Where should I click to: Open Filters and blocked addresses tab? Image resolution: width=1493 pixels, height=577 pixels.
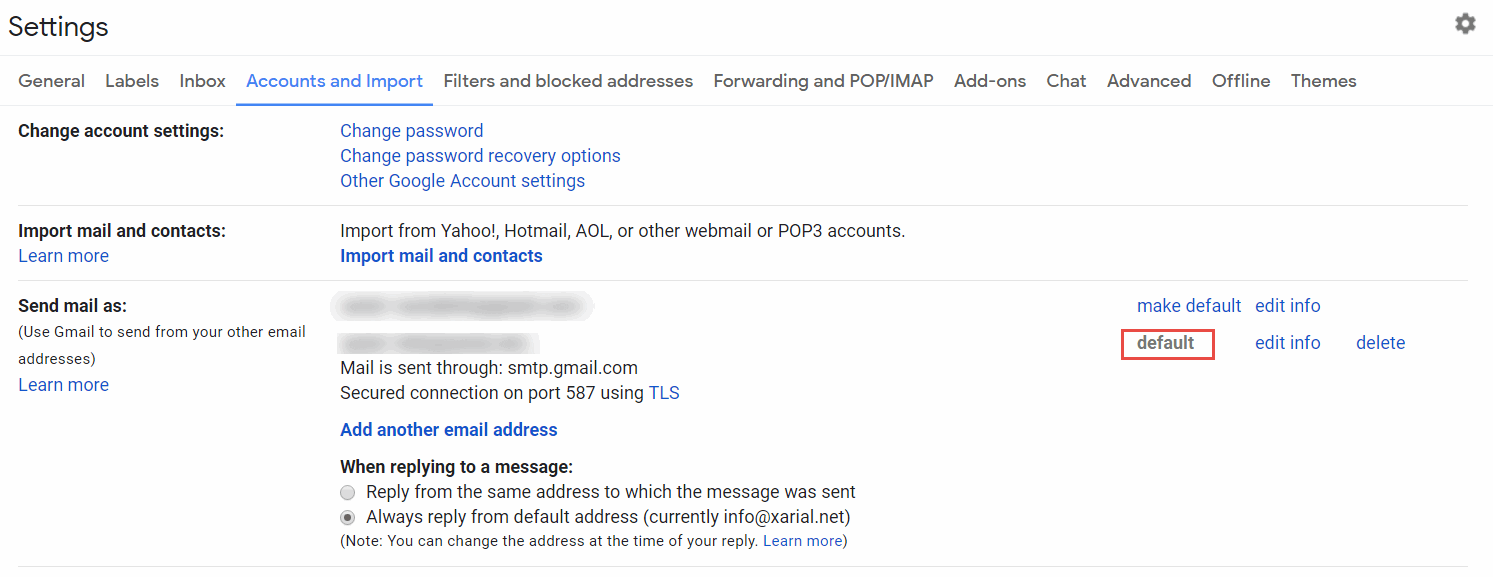tap(568, 80)
